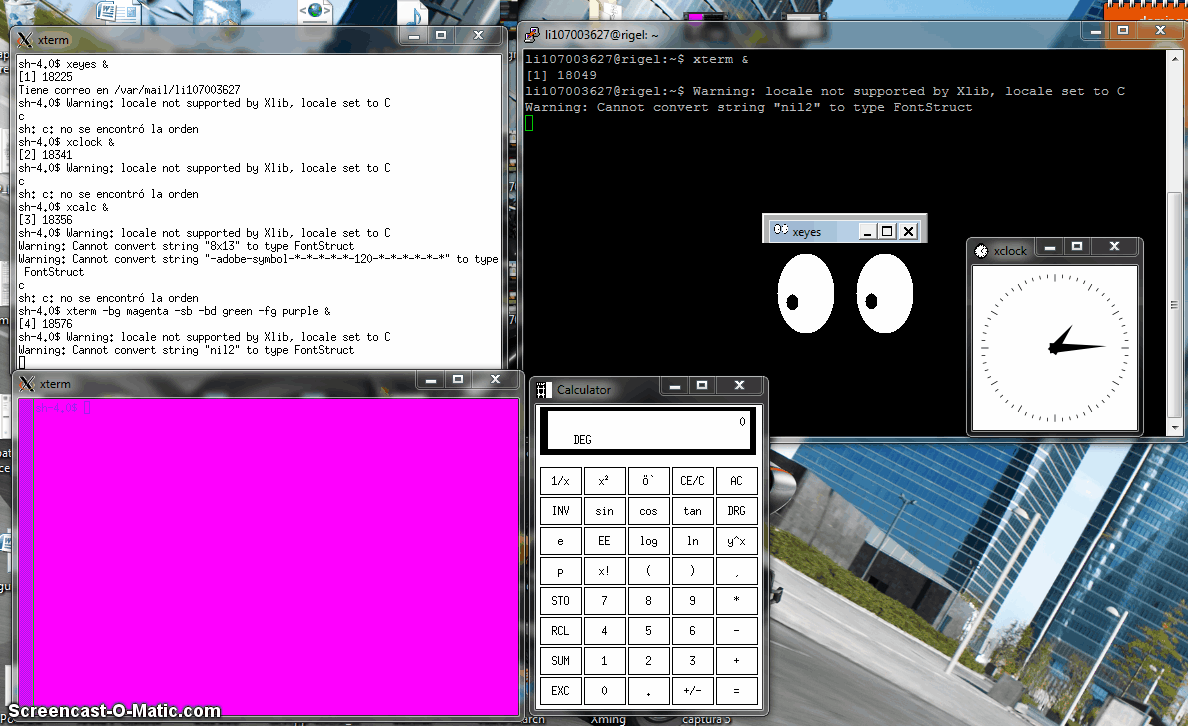Click the magenta xterm's purple scrollbar strip
The height and width of the screenshot is (726, 1188).
click(26, 556)
